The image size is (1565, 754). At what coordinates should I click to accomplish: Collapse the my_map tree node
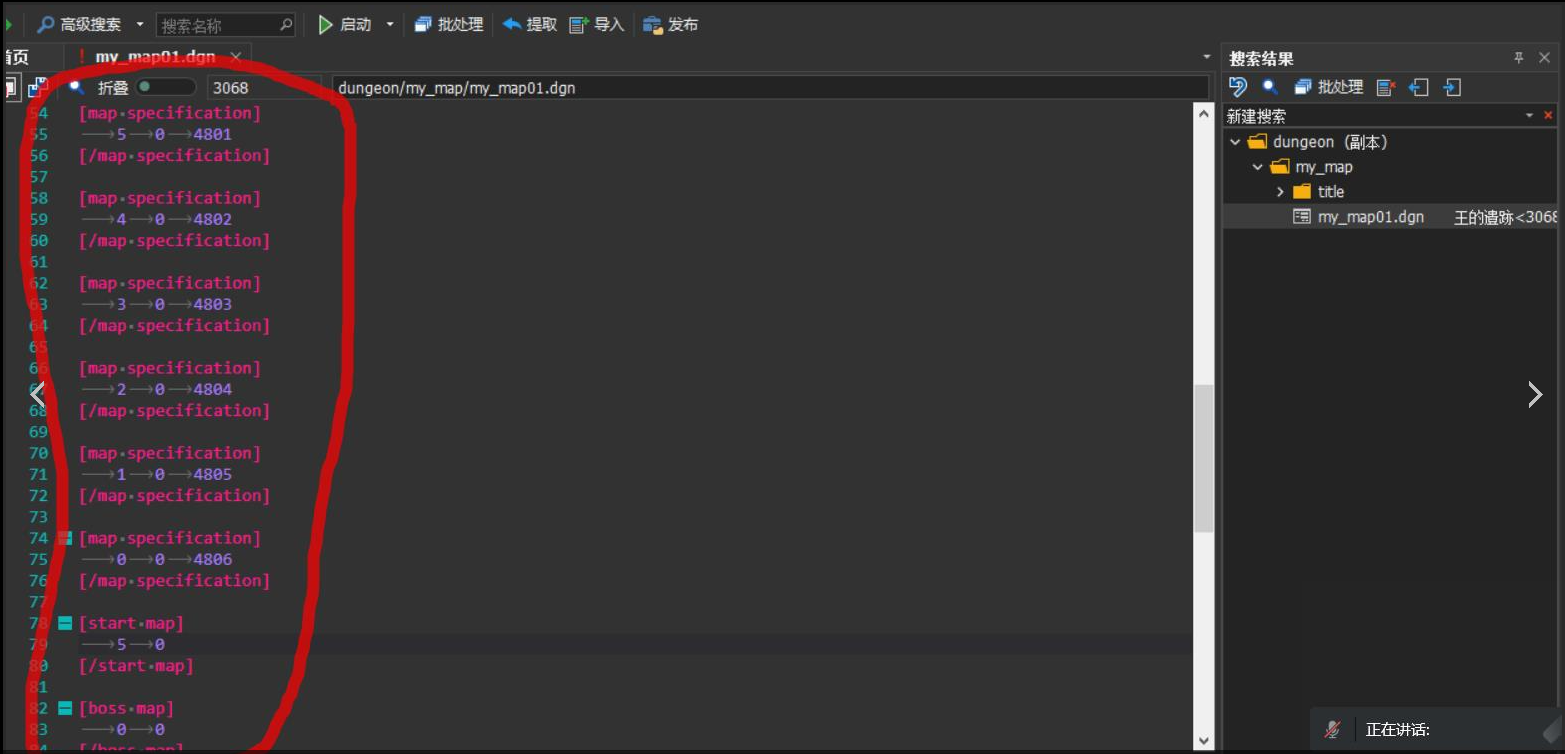tap(1258, 167)
